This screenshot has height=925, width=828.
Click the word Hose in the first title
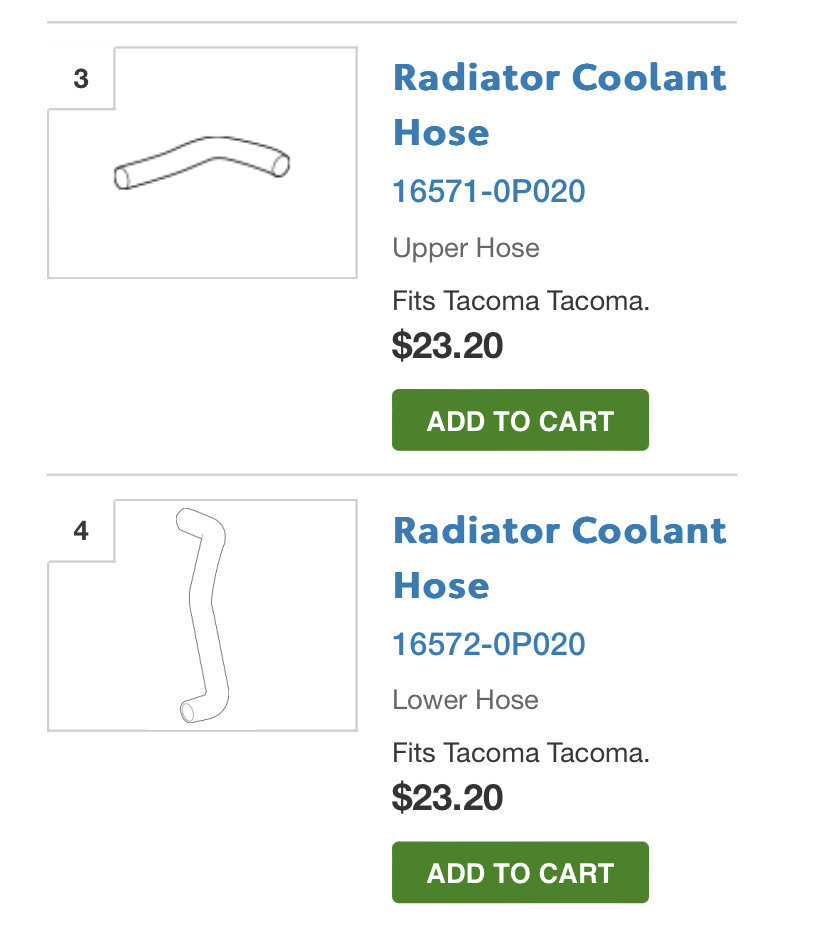click(x=441, y=133)
